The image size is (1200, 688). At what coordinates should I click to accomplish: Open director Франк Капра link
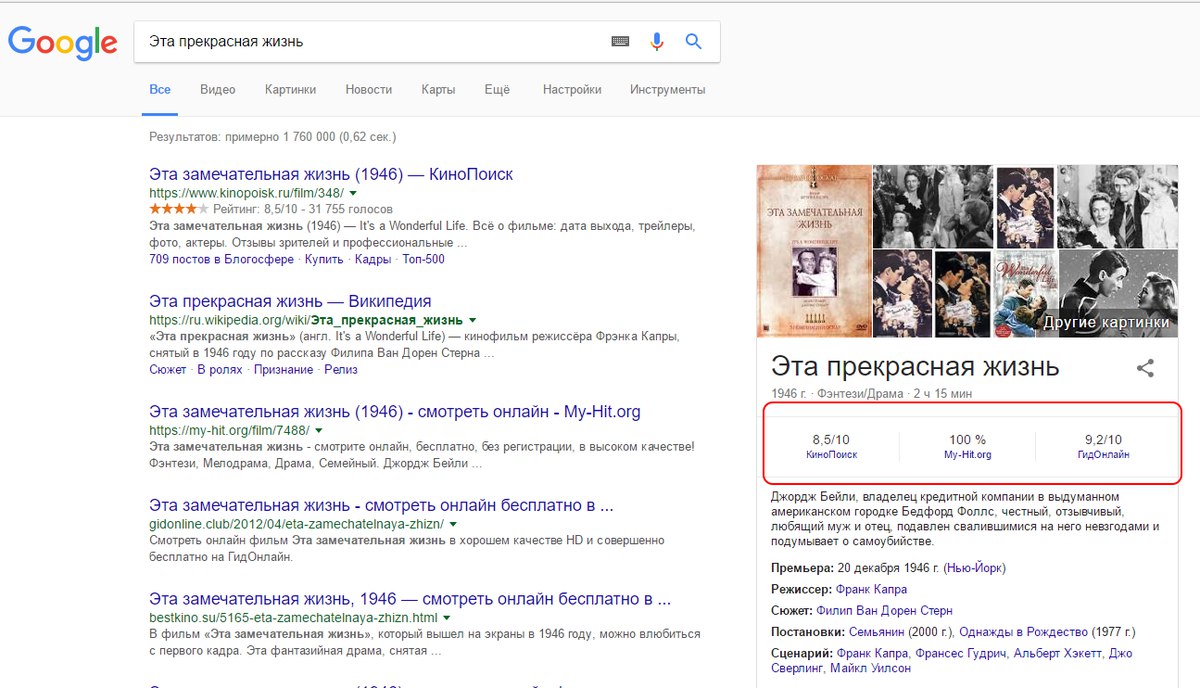pos(872,589)
